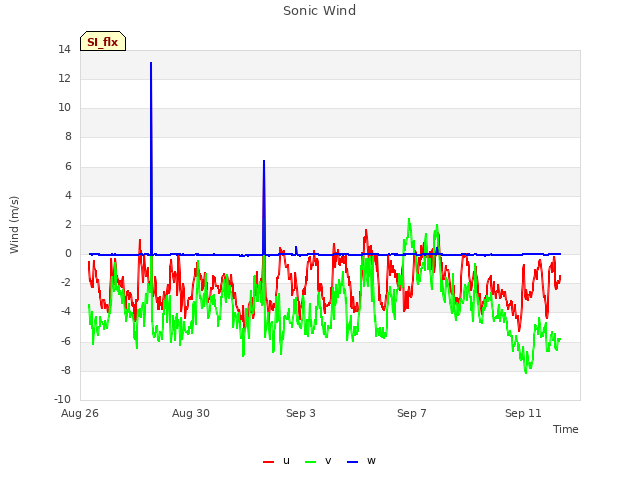Image resolution: width=640 pixels, height=480 pixels.
Task: Click the blue w legend color marker
Action: click(352, 462)
